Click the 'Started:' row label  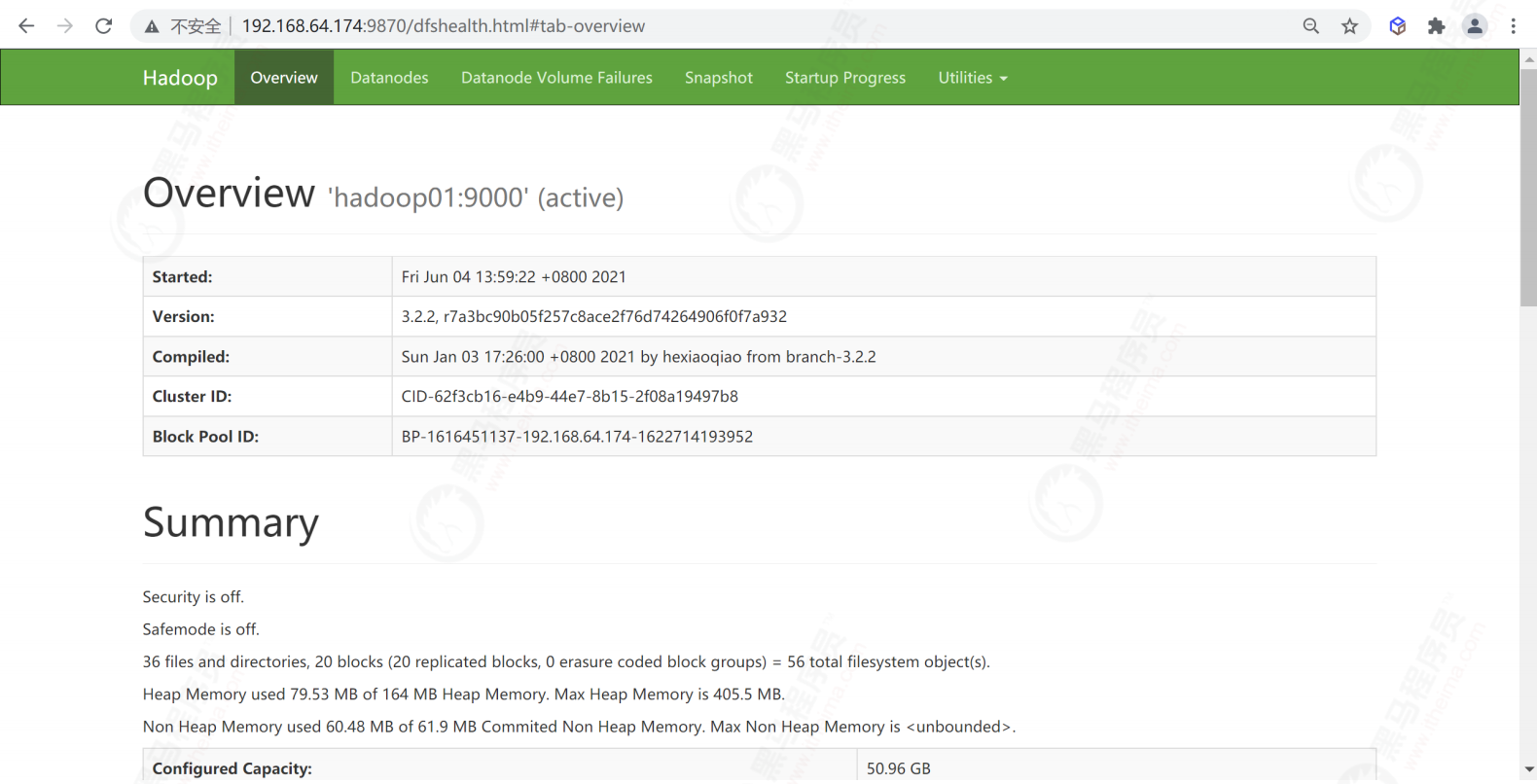[182, 277]
